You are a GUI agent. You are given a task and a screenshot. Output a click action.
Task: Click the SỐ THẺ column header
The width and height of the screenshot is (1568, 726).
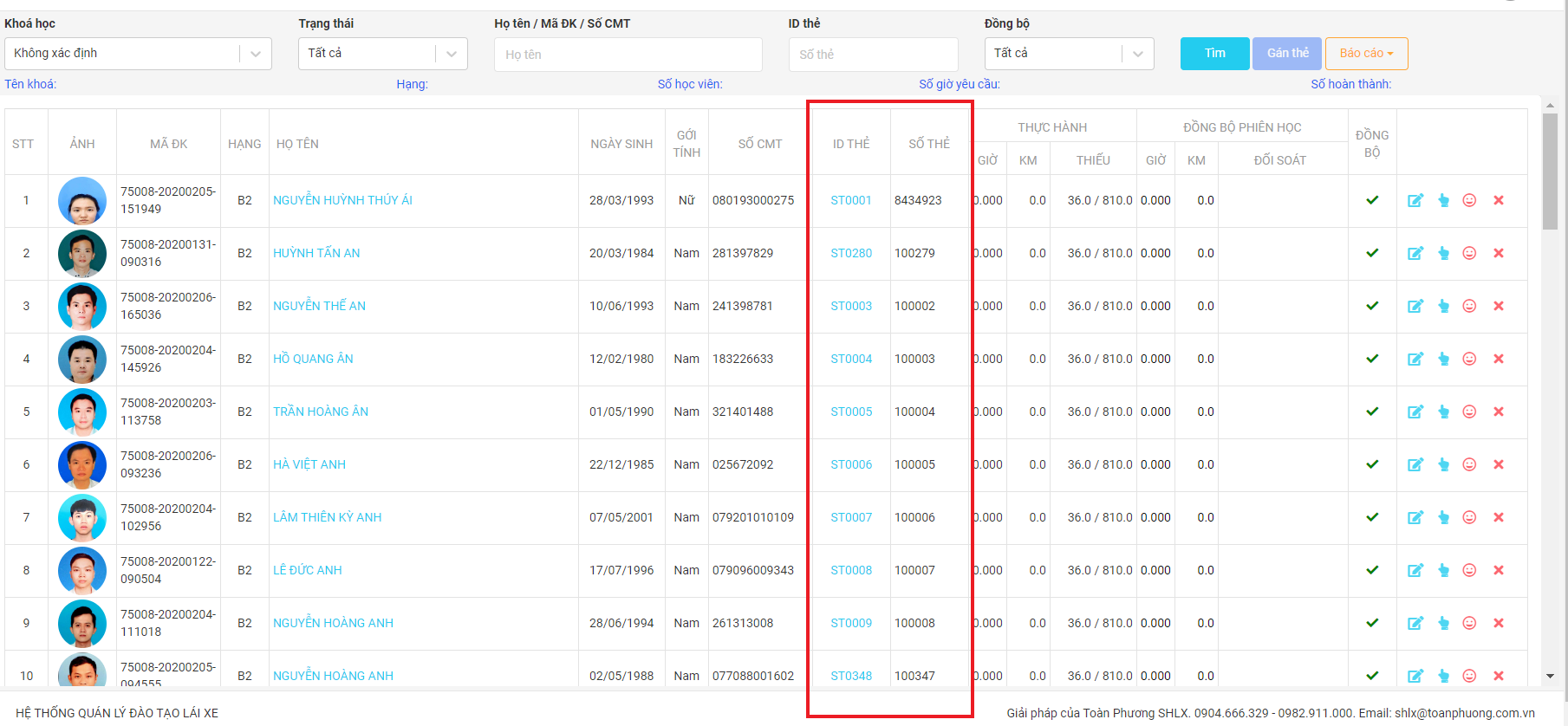tap(929, 144)
